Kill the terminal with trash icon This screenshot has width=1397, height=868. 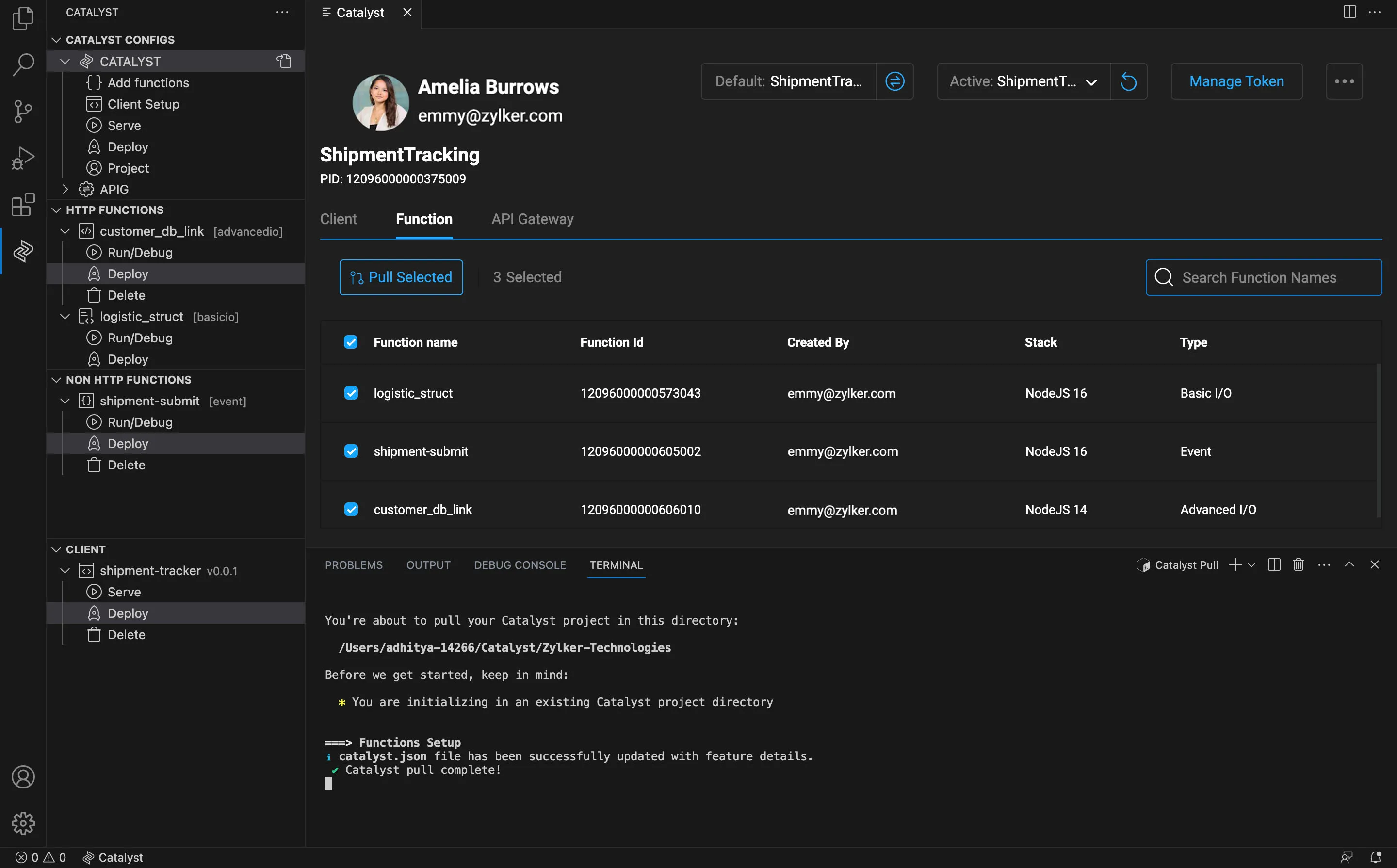coord(1298,565)
